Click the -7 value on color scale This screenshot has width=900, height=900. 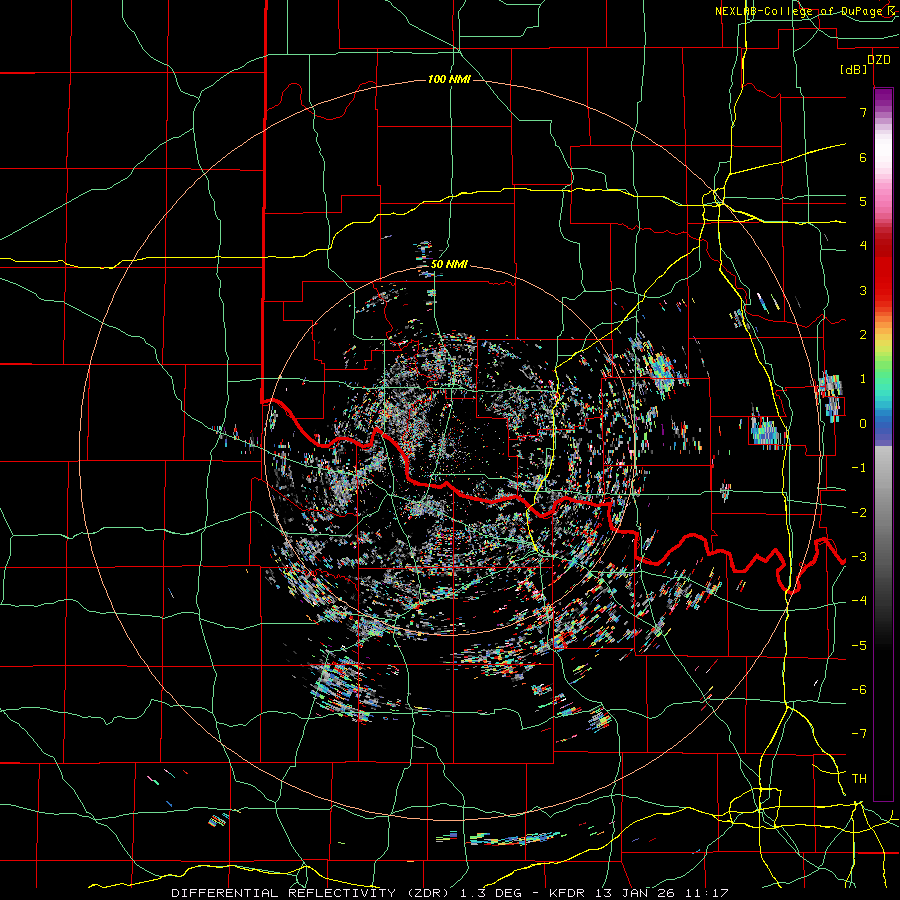click(x=859, y=734)
